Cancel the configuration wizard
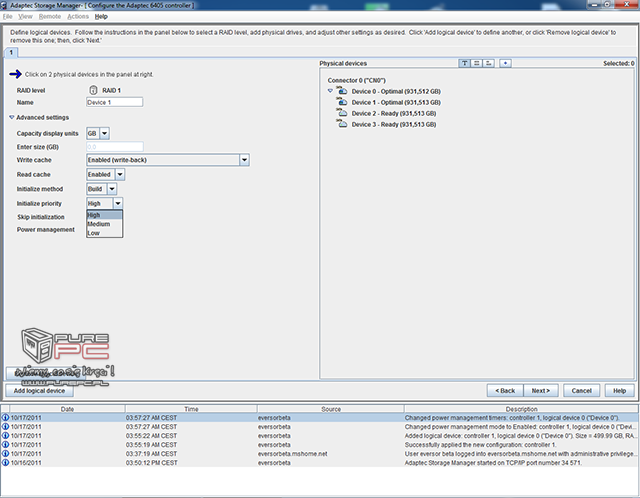The height and width of the screenshot is (498, 640). 581,391
